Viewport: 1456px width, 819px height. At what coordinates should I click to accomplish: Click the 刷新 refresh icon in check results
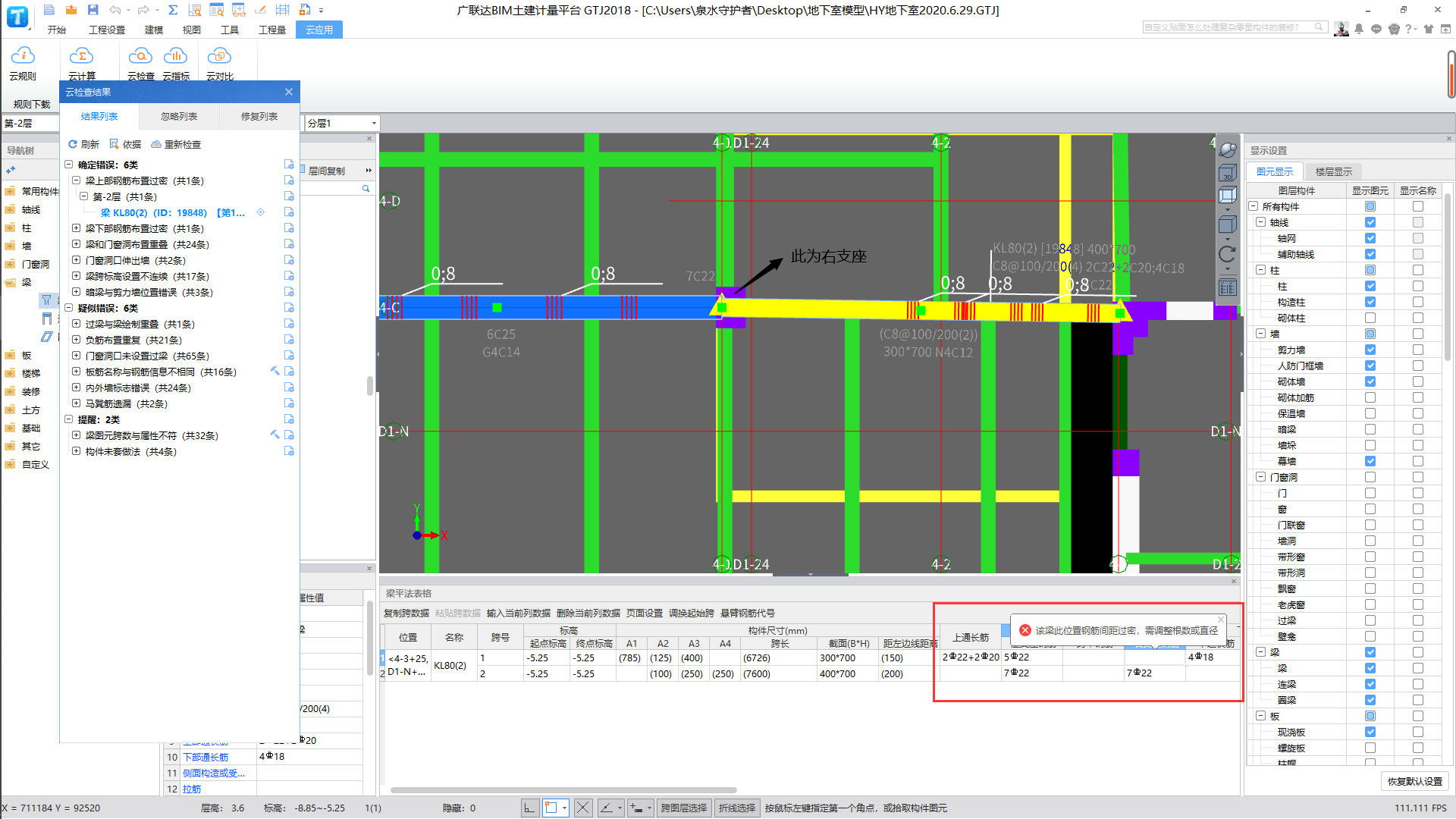click(73, 144)
